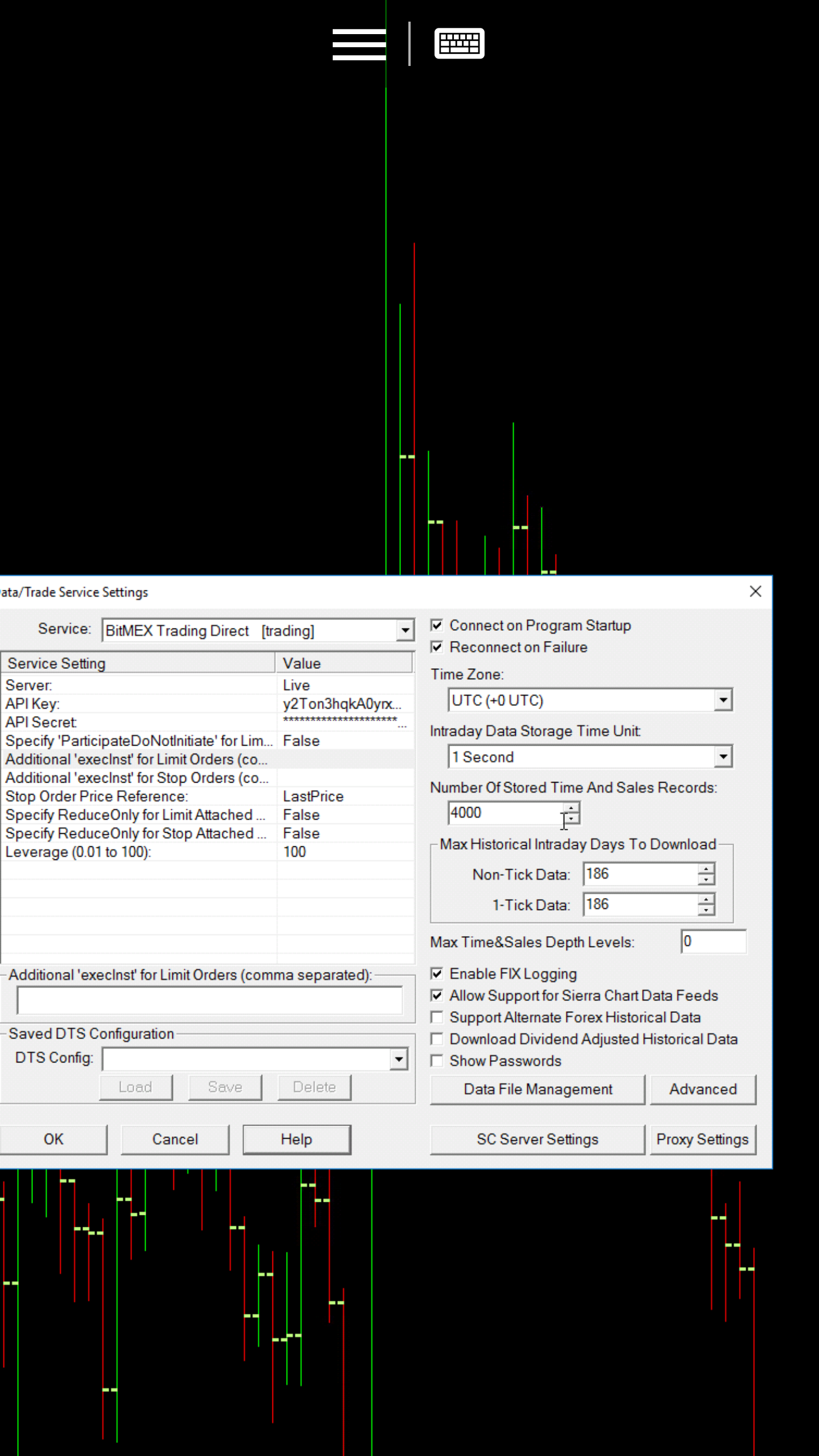Increase 1-Tick Data days spinner
819x1456 pixels.
706,899
